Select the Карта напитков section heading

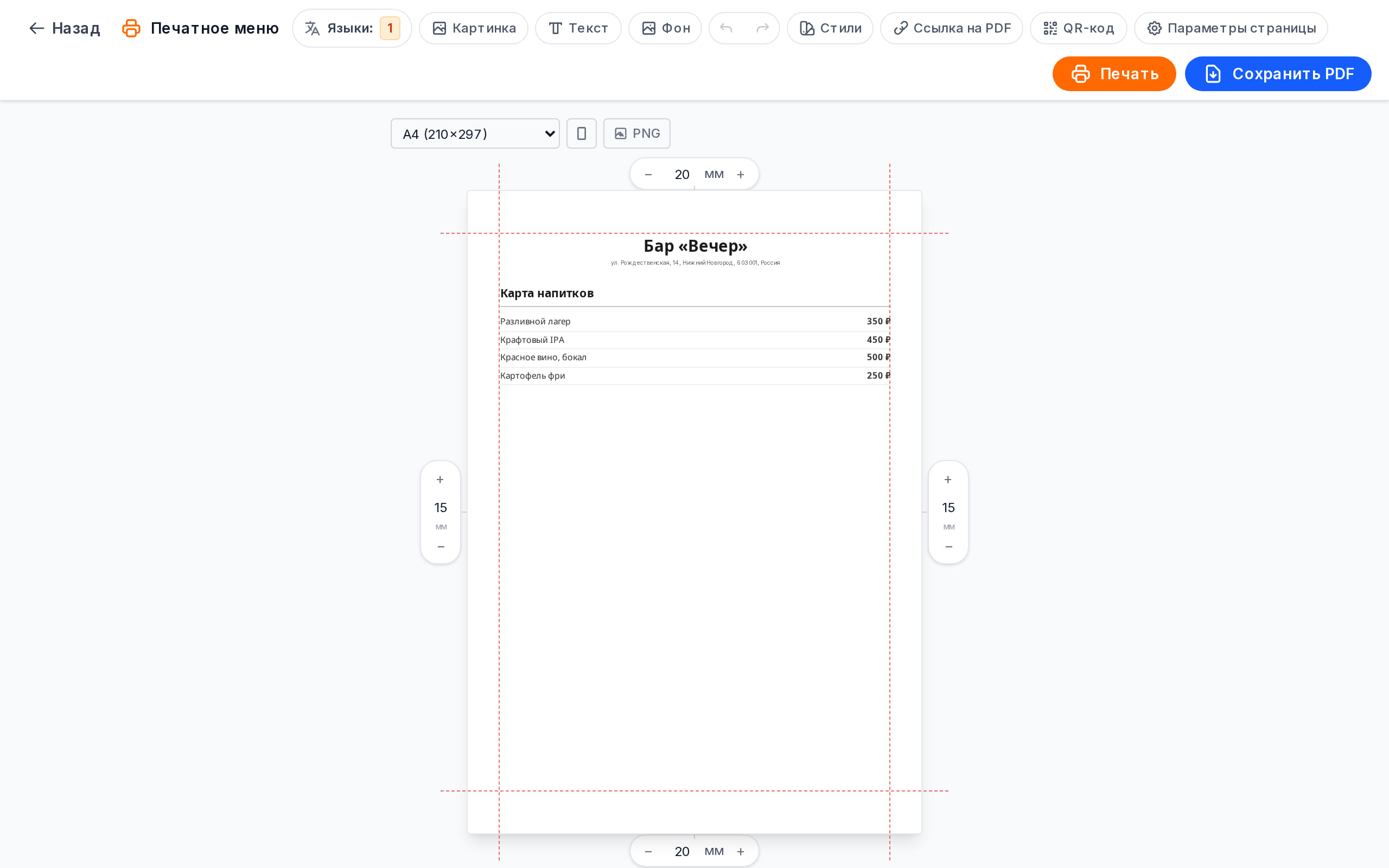tap(546, 293)
